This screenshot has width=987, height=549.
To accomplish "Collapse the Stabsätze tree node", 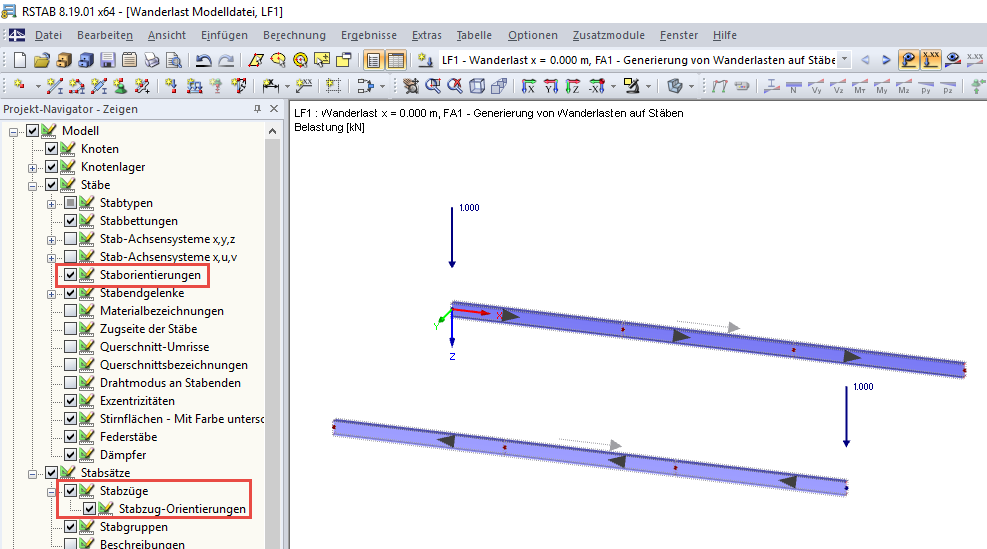I will click(32, 473).
